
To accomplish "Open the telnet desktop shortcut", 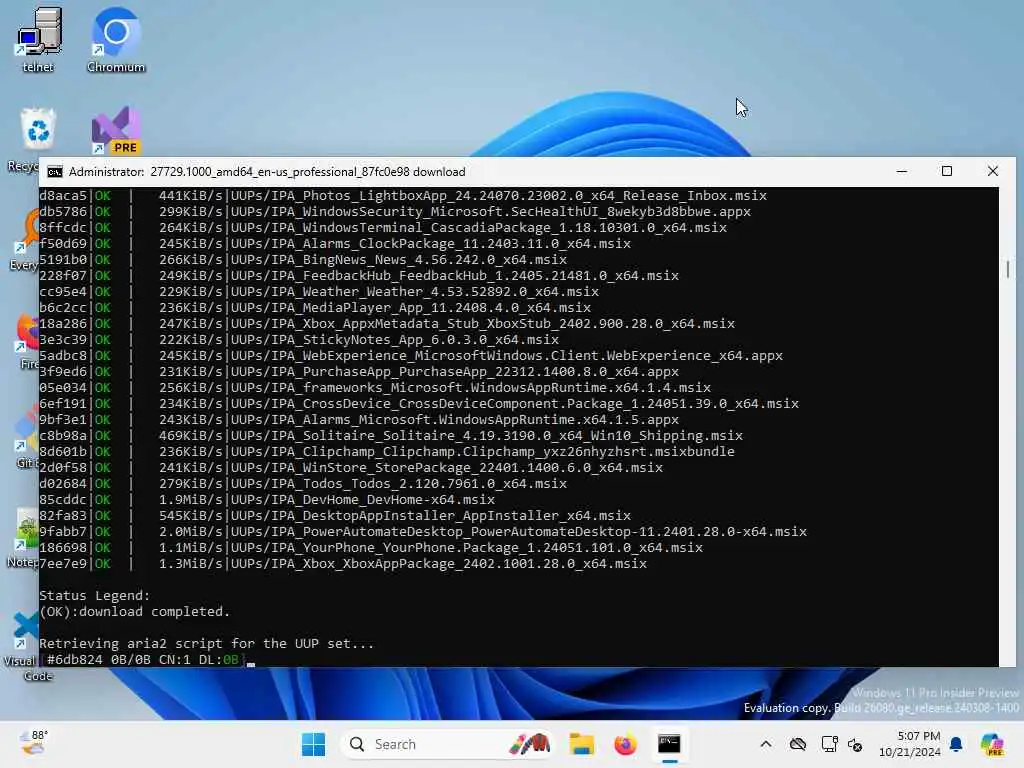I will click(x=39, y=39).
